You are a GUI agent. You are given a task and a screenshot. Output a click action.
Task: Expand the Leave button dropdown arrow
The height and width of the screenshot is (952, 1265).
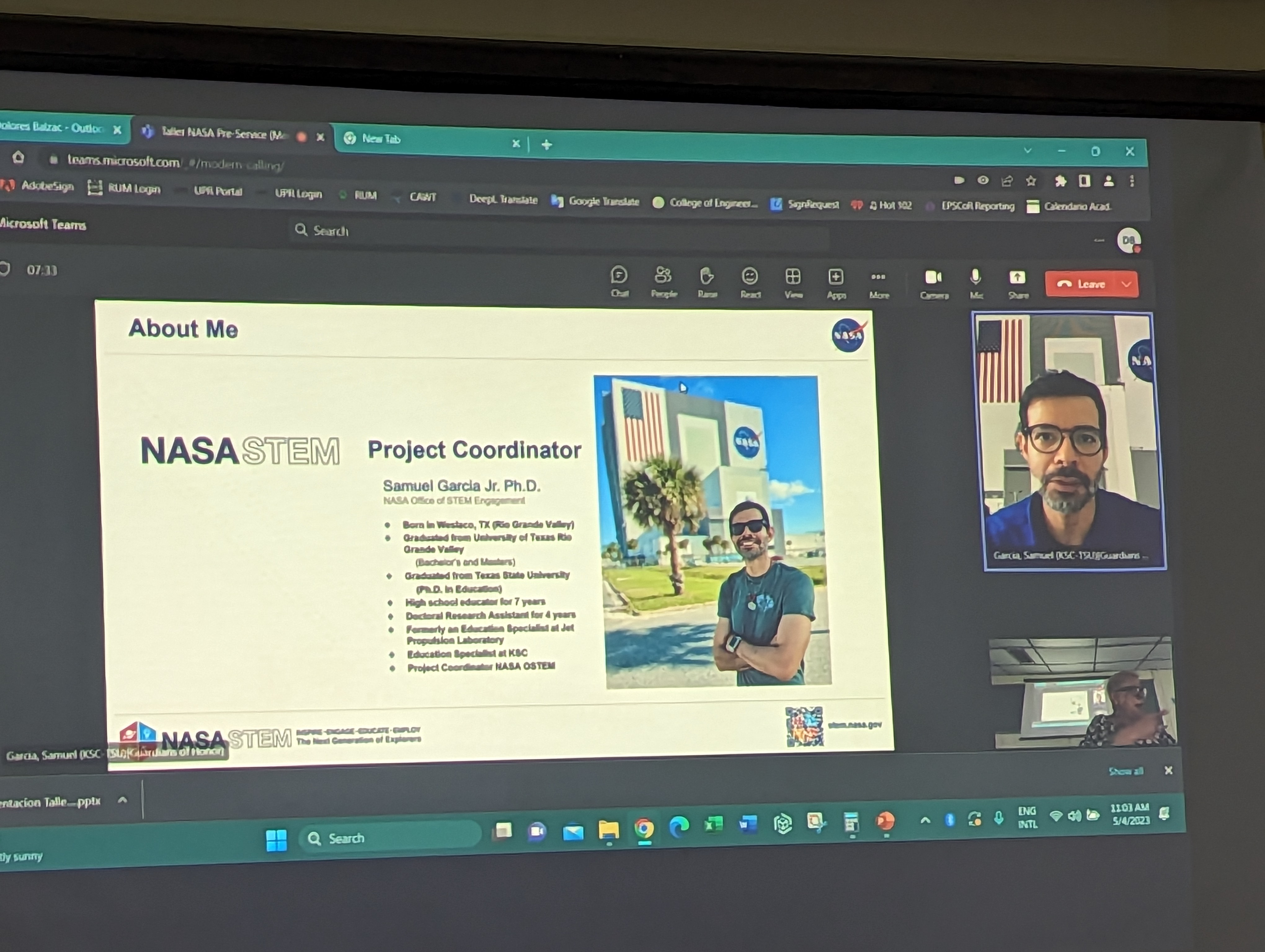(x=1127, y=284)
